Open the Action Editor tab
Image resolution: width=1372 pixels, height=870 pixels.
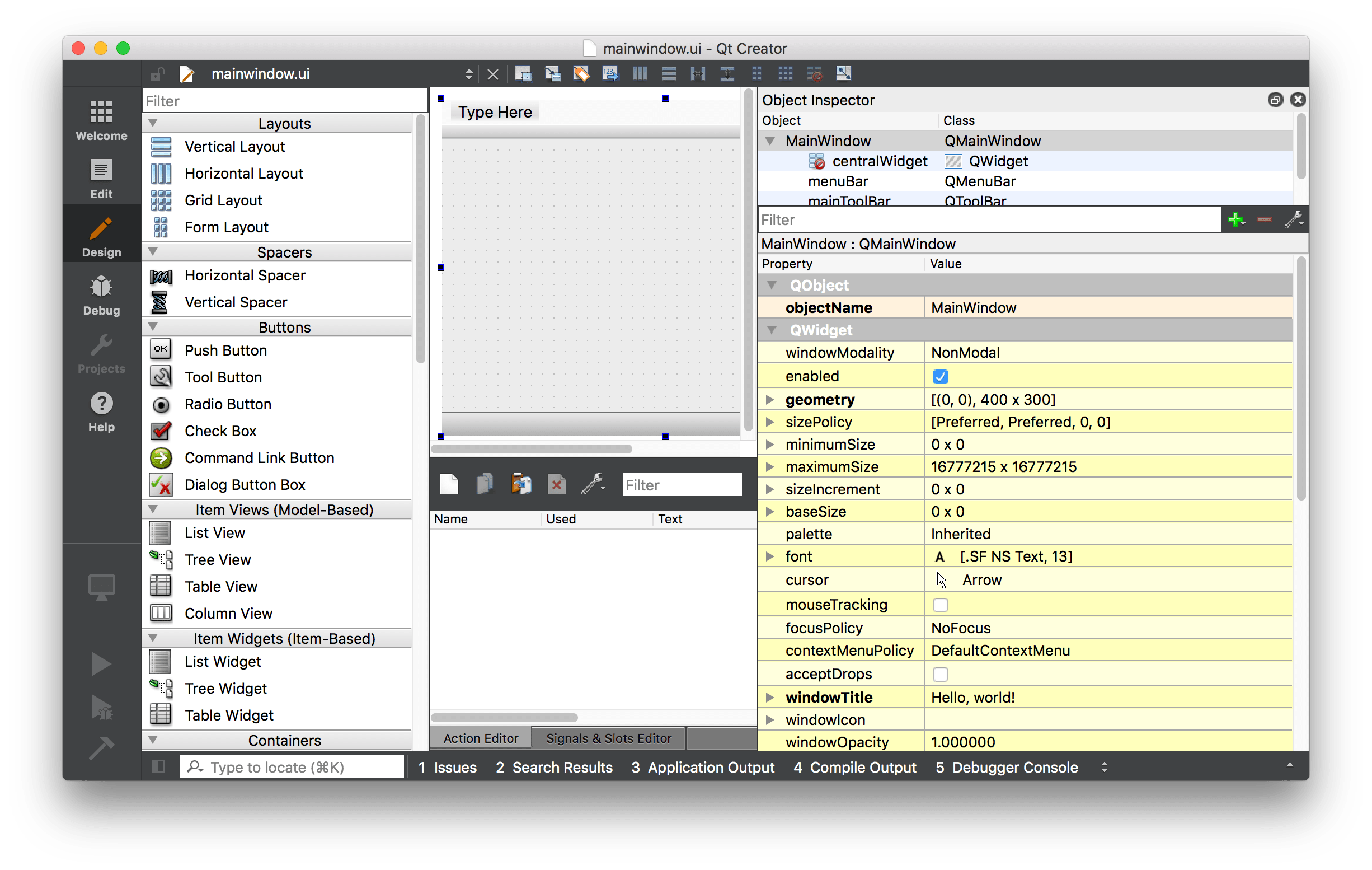(480, 738)
